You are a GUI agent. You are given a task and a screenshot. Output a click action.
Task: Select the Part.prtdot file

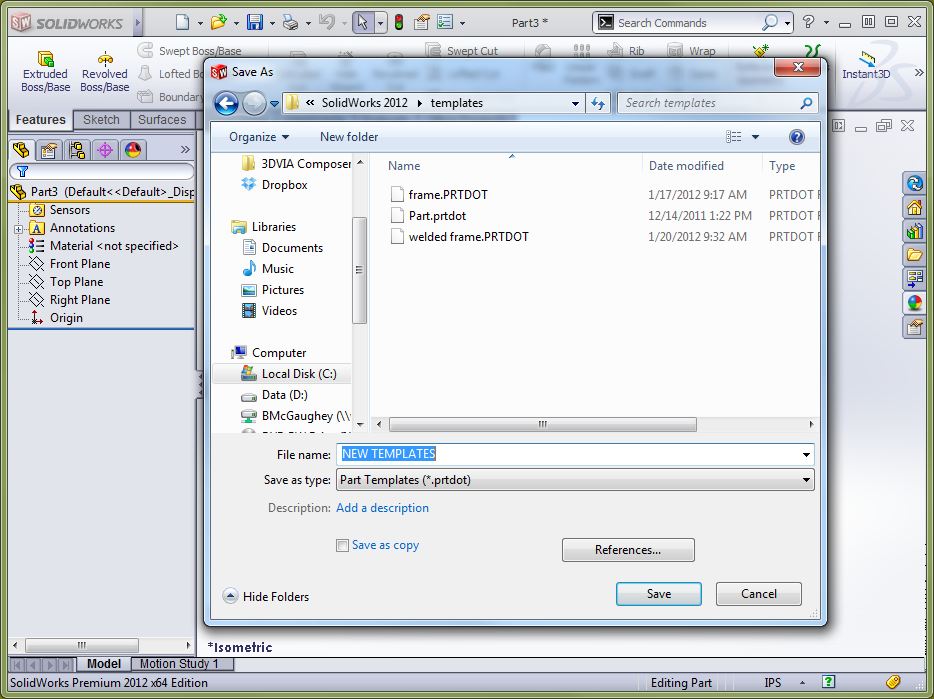437,216
